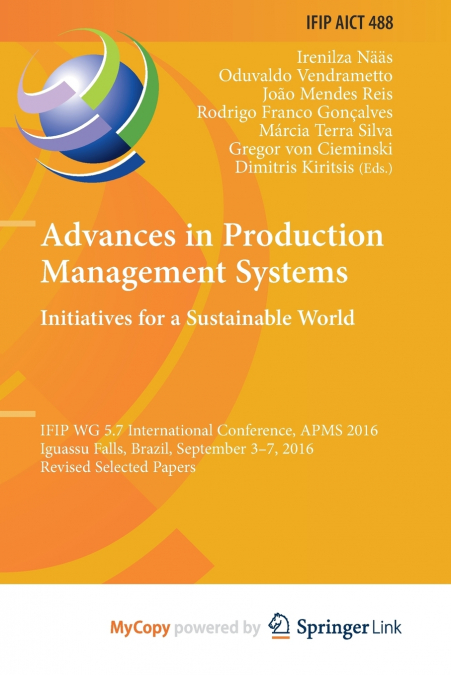Click "Iguassu Falls, Brazil, September 3–7, 2016"
Image resolution: width=451 pixels, height=675 pixels.
click(x=177, y=449)
